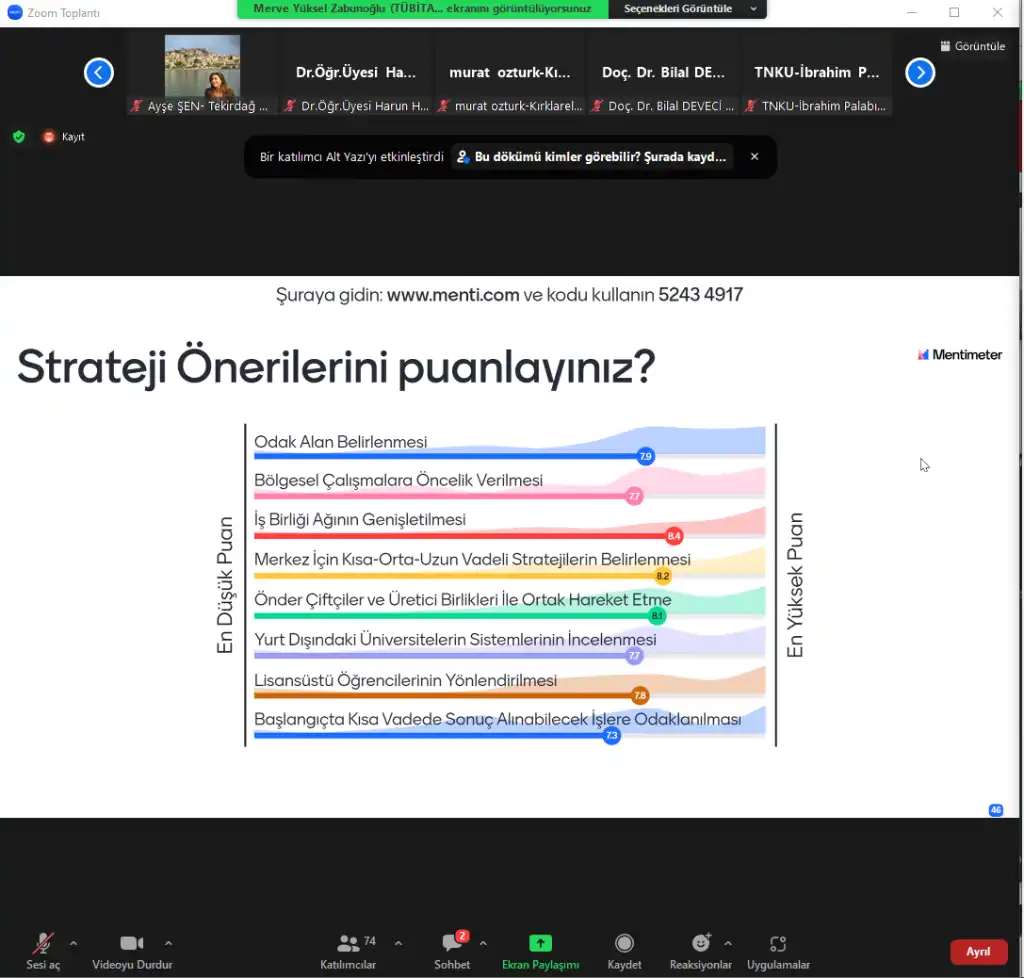The image size is (1024, 978).
Task: Open the Sohbet chat panel
Action: [452, 945]
